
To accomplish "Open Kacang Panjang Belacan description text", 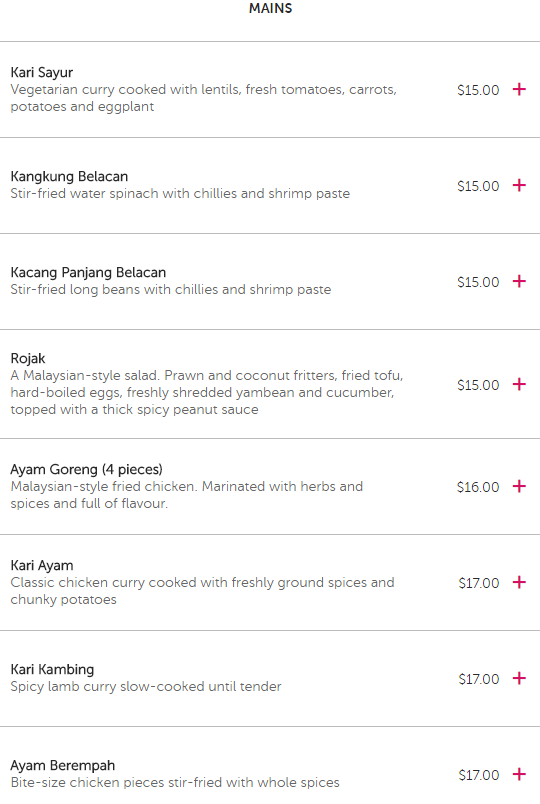I will point(171,290).
